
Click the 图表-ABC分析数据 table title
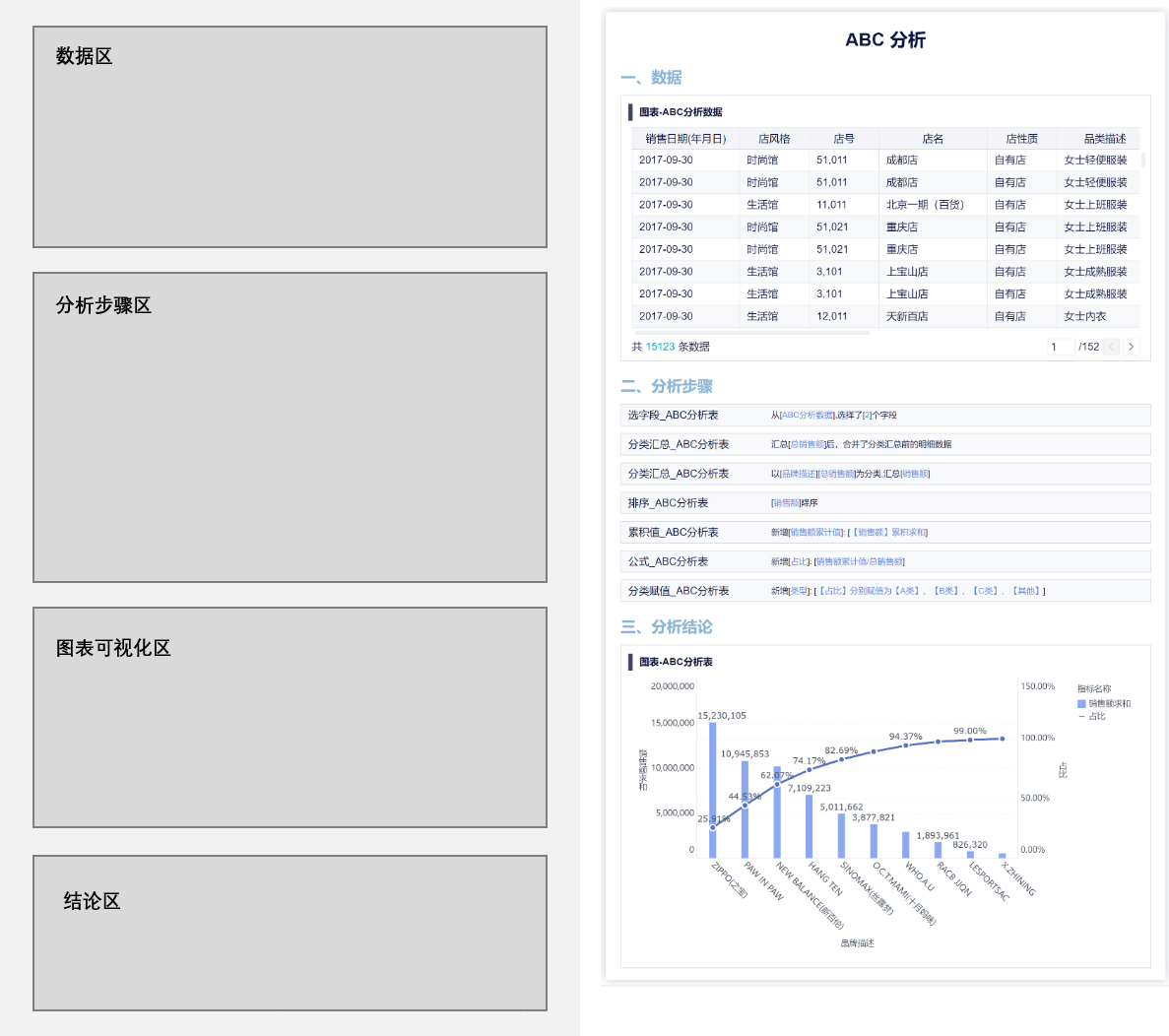(x=680, y=112)
